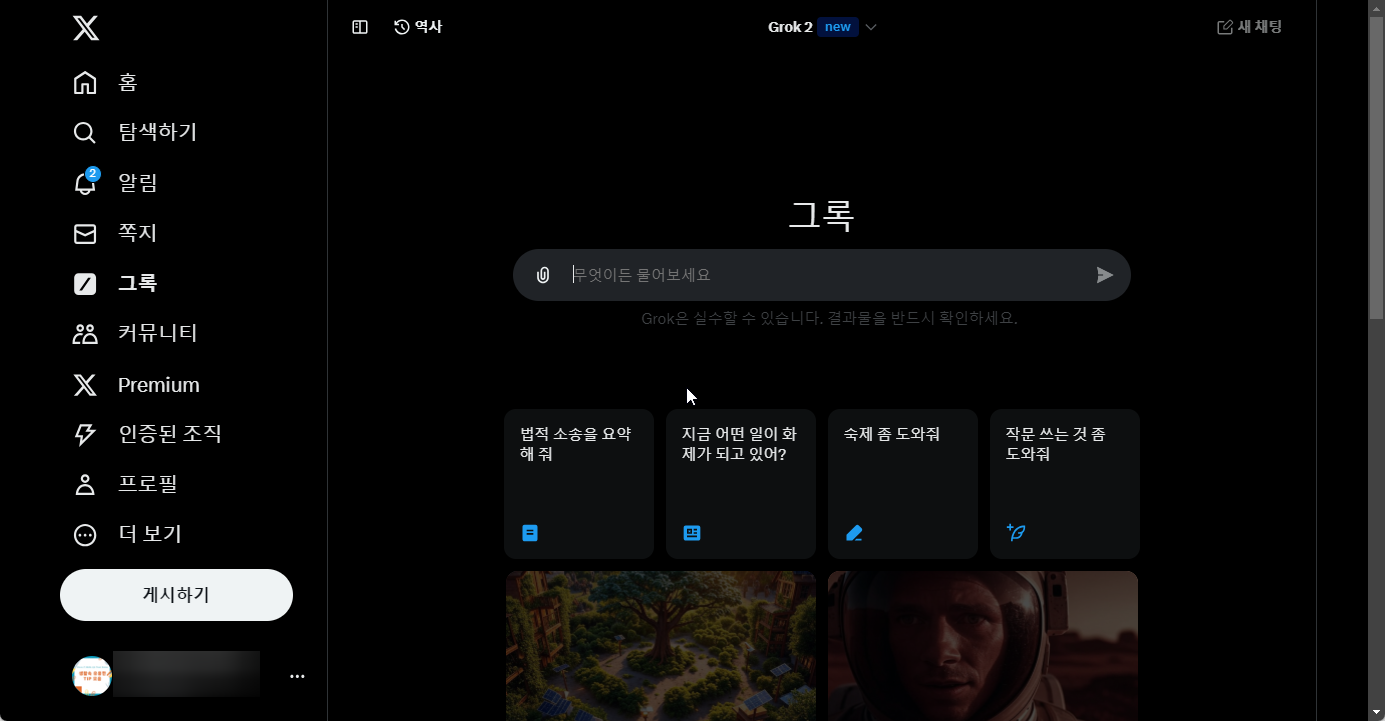
Task: Attach a file using the paperclip icon
Action: [x=543, y=274]
